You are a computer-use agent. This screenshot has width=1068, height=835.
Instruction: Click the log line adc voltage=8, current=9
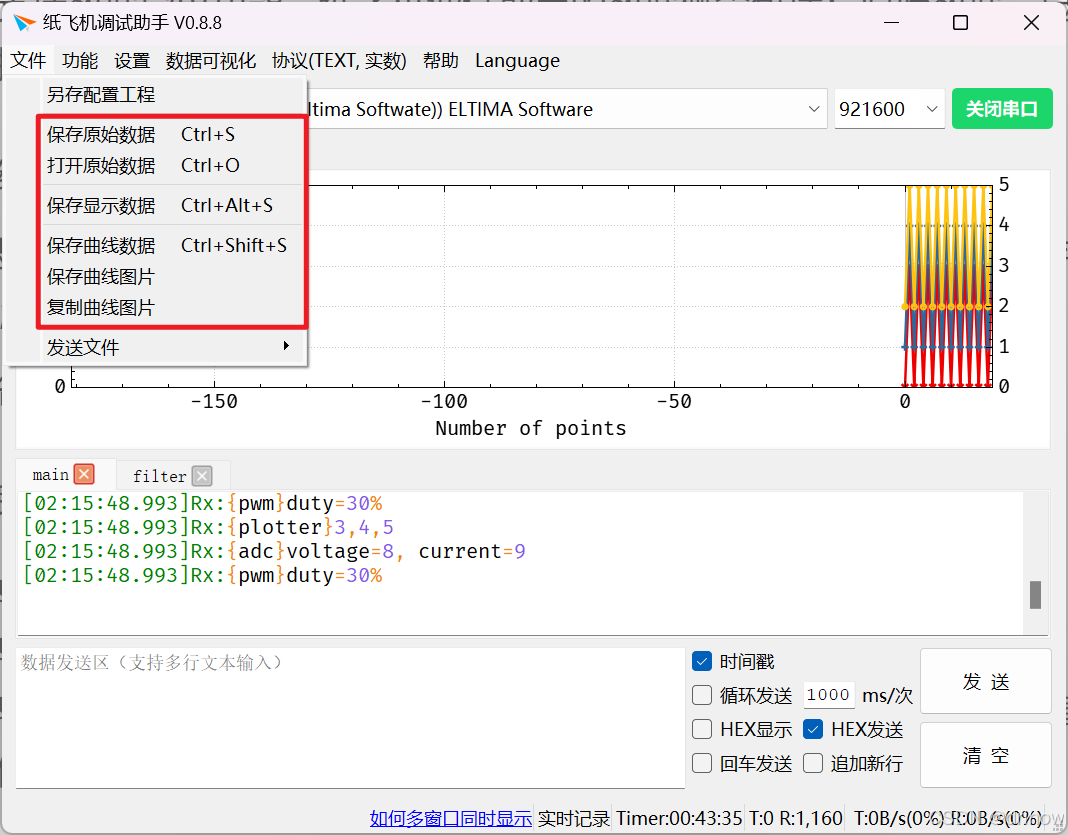pyautogui.click(x=274, y=551)
